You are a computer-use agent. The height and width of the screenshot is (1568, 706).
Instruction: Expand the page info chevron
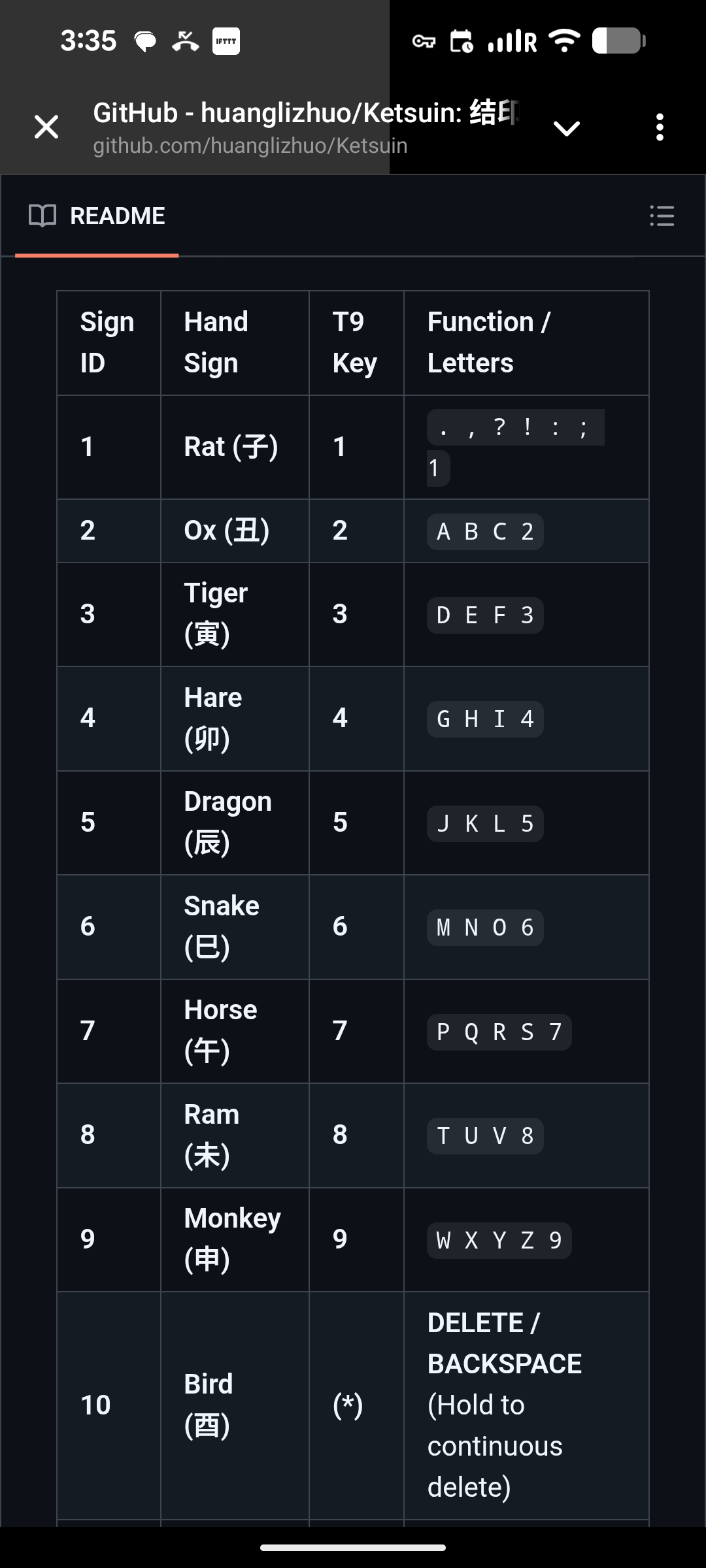click(x=566, y=128)
